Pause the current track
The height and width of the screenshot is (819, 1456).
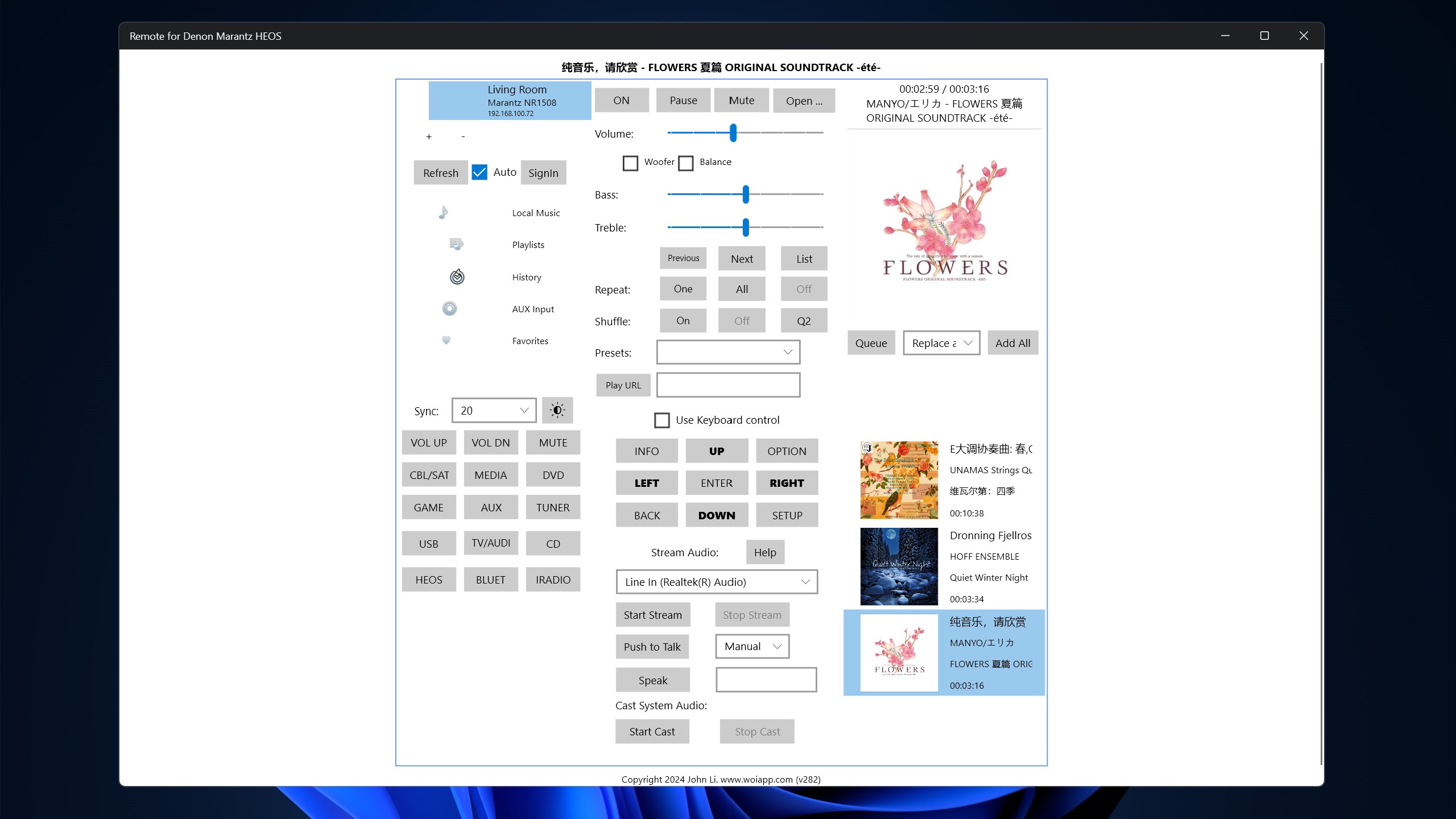click(x=682, y=100)
